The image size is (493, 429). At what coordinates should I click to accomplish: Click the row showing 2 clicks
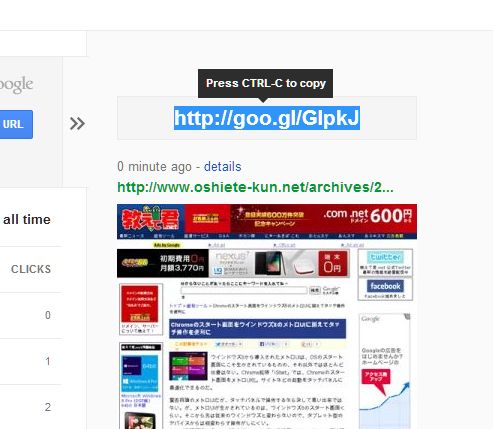(31, 407)
